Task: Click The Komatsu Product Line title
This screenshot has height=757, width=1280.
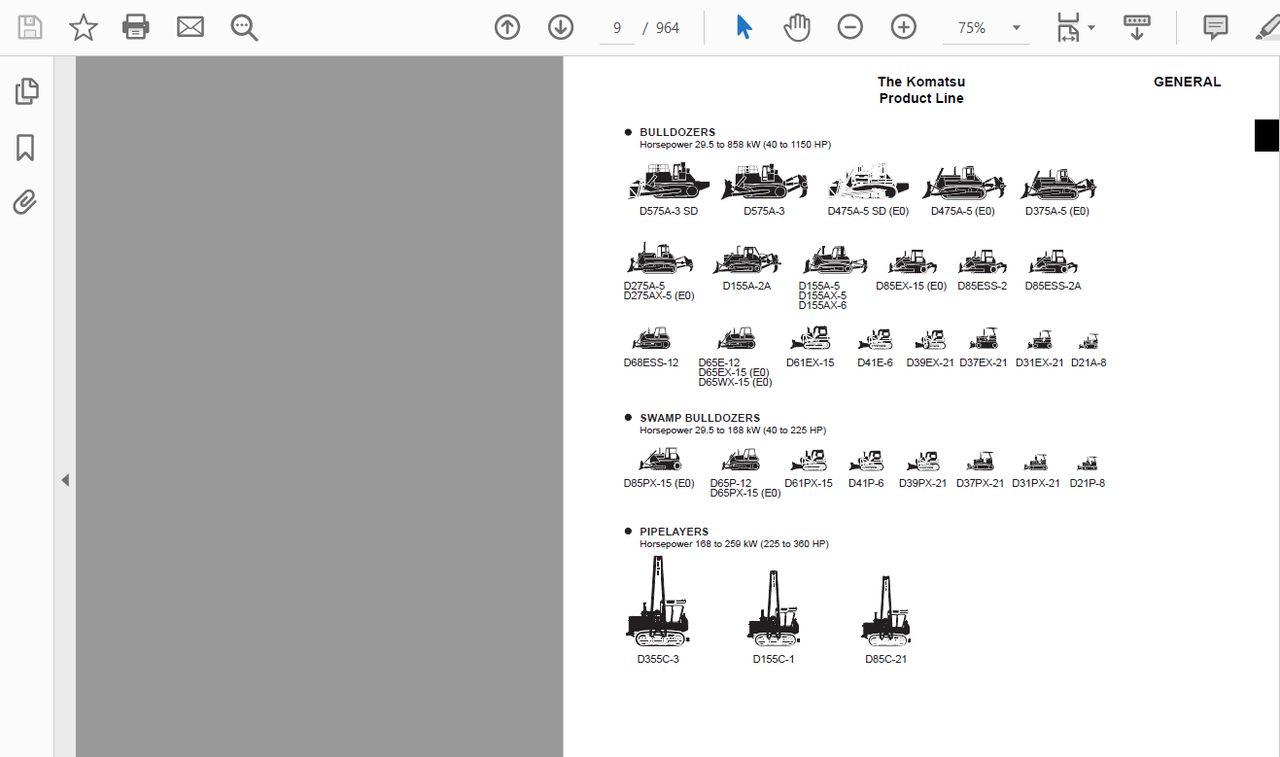Action: point(921,90)
